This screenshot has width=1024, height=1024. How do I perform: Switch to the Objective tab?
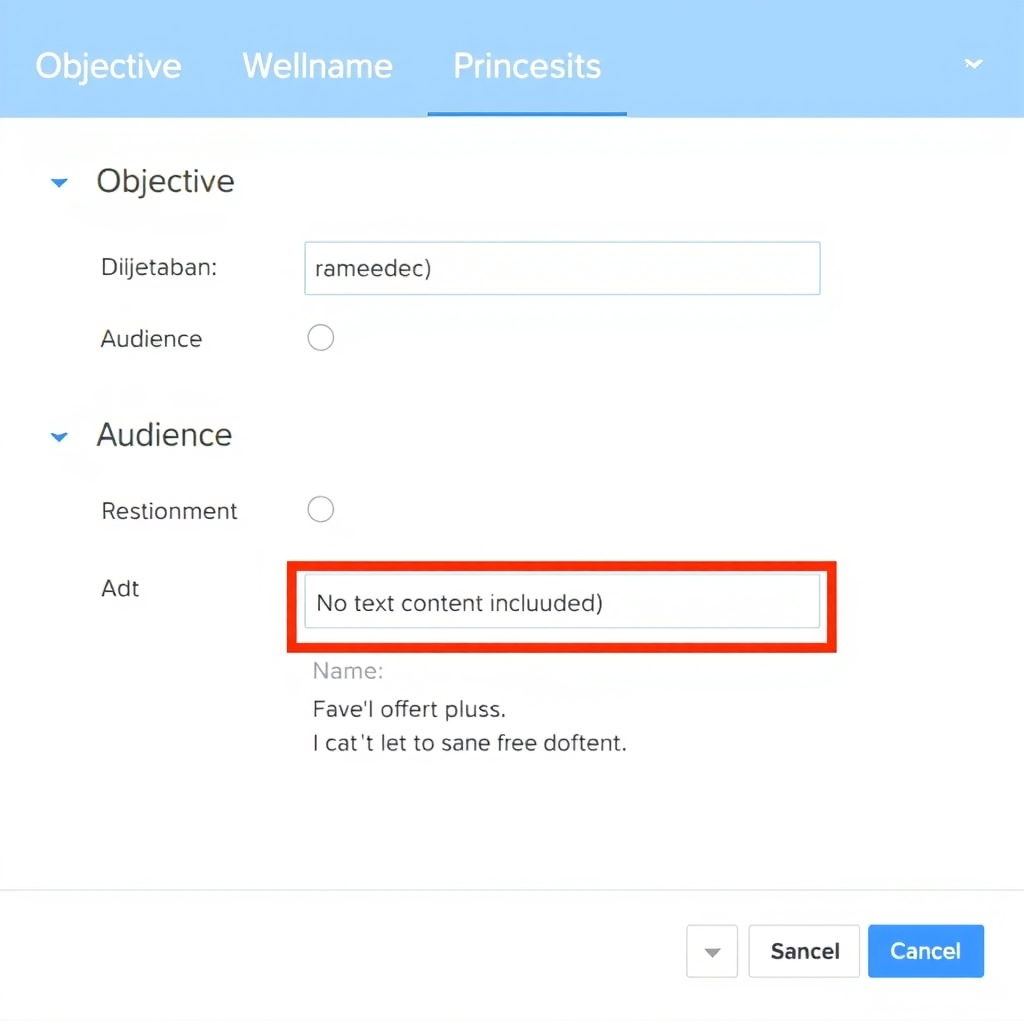108,66
